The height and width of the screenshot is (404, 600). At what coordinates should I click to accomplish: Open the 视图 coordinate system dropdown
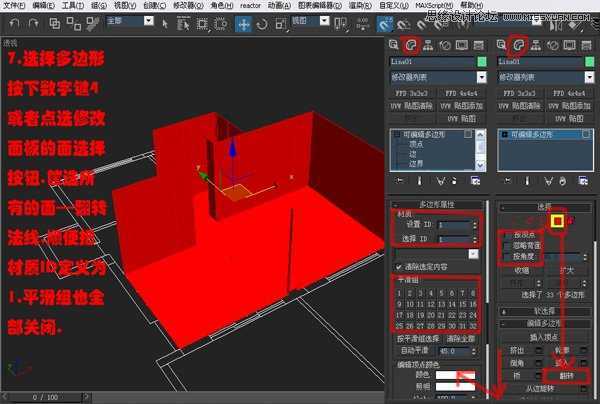(x=324, y=21)
